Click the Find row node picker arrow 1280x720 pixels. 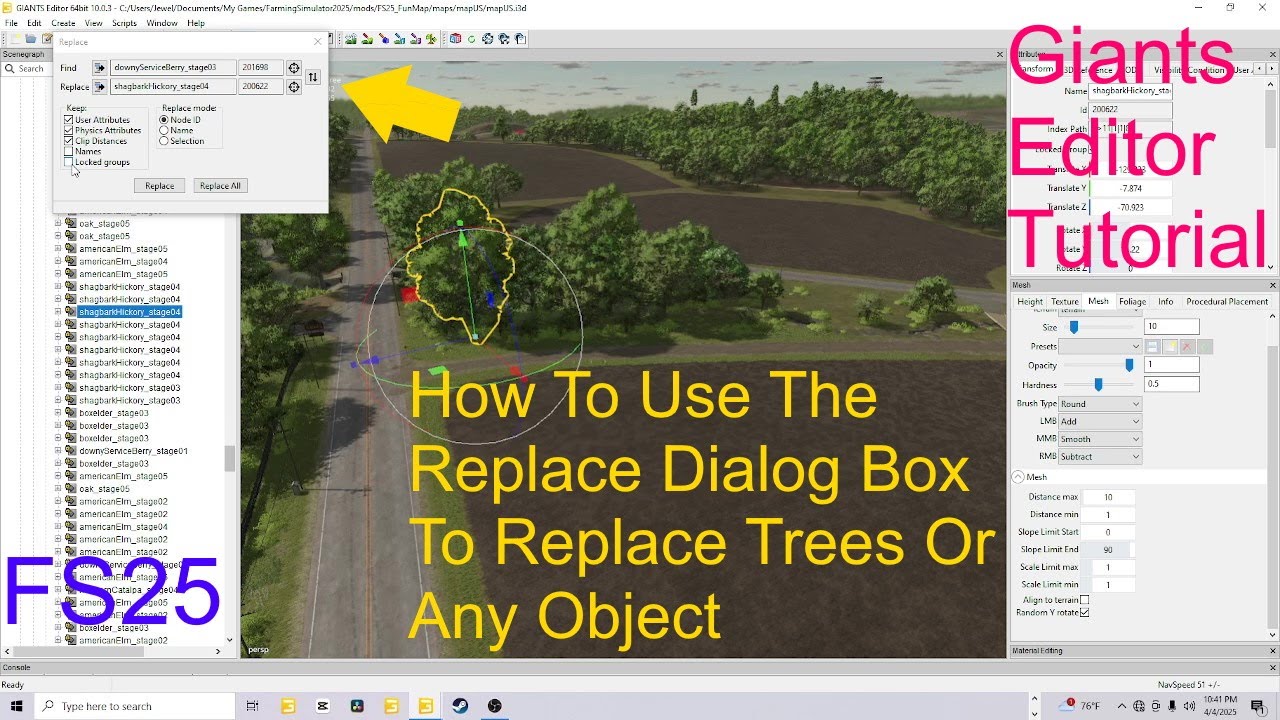point(99,68)
